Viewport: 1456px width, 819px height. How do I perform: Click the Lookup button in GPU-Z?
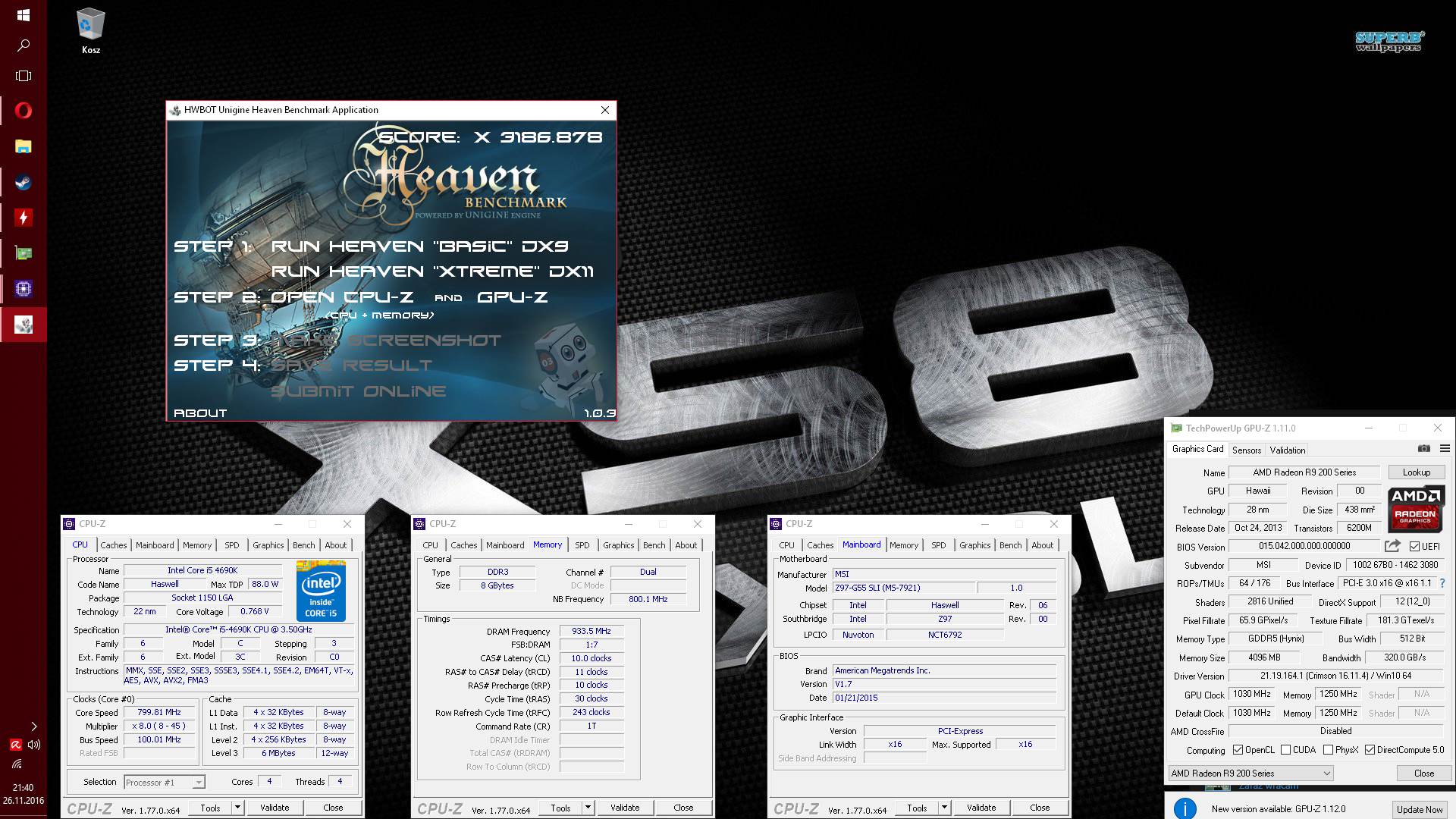tap(1417, 472)
